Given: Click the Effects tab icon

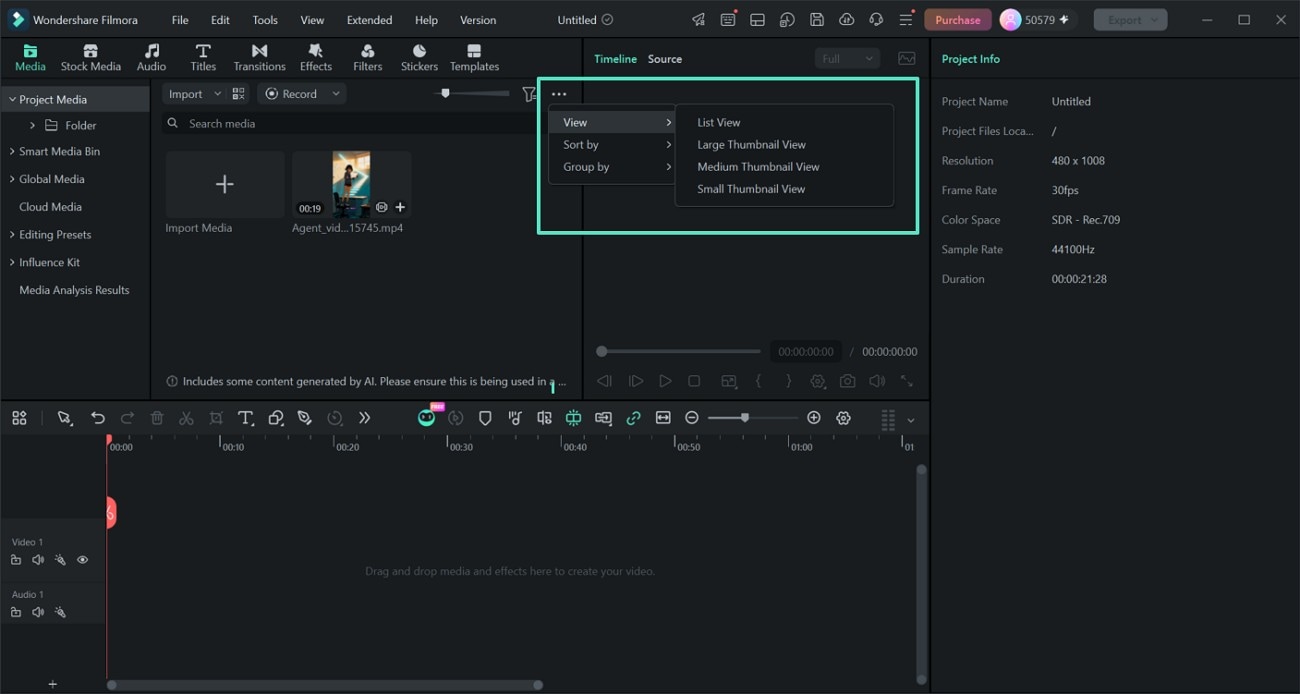Looking at the screenshot, I should tap(315, 51).
